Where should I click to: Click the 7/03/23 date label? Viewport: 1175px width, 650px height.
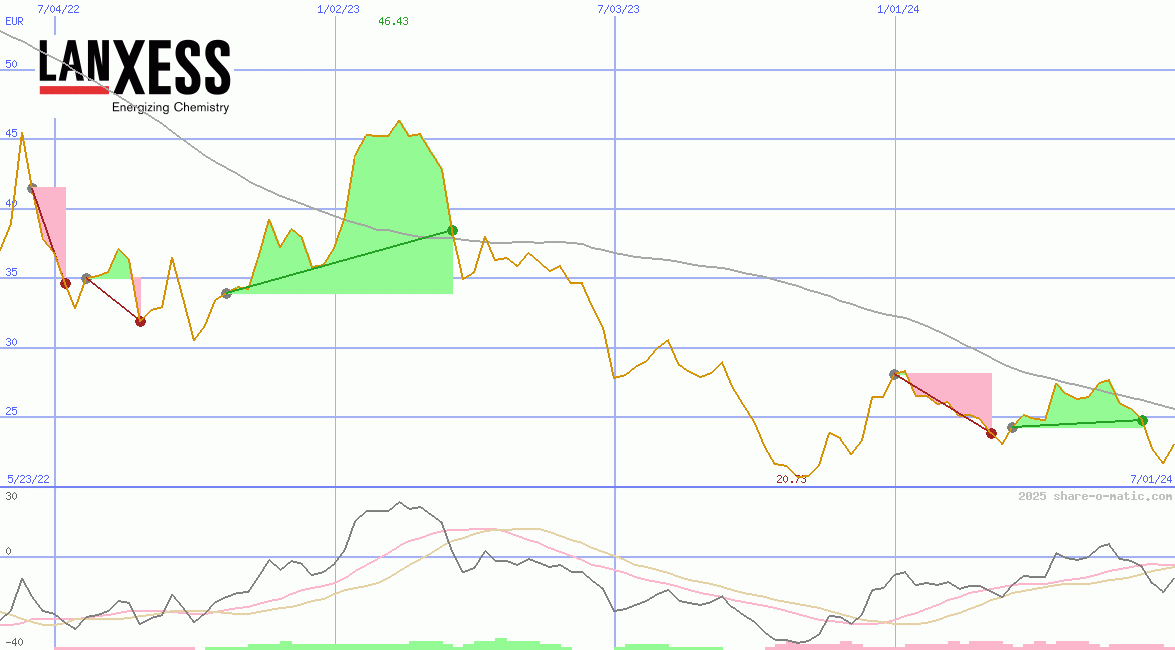coord(619,9)
